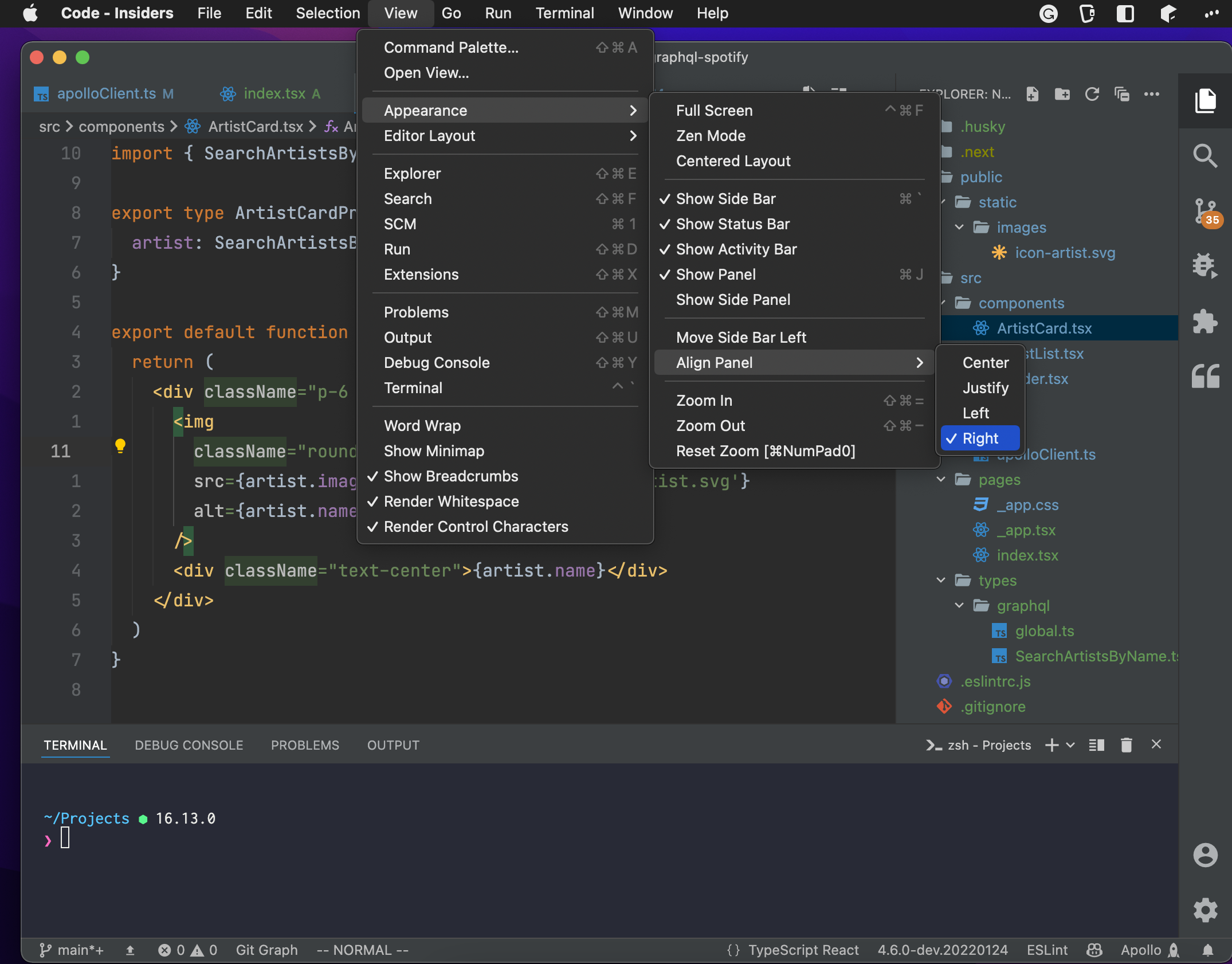Open Search from the activity bar

[1206, 155]
